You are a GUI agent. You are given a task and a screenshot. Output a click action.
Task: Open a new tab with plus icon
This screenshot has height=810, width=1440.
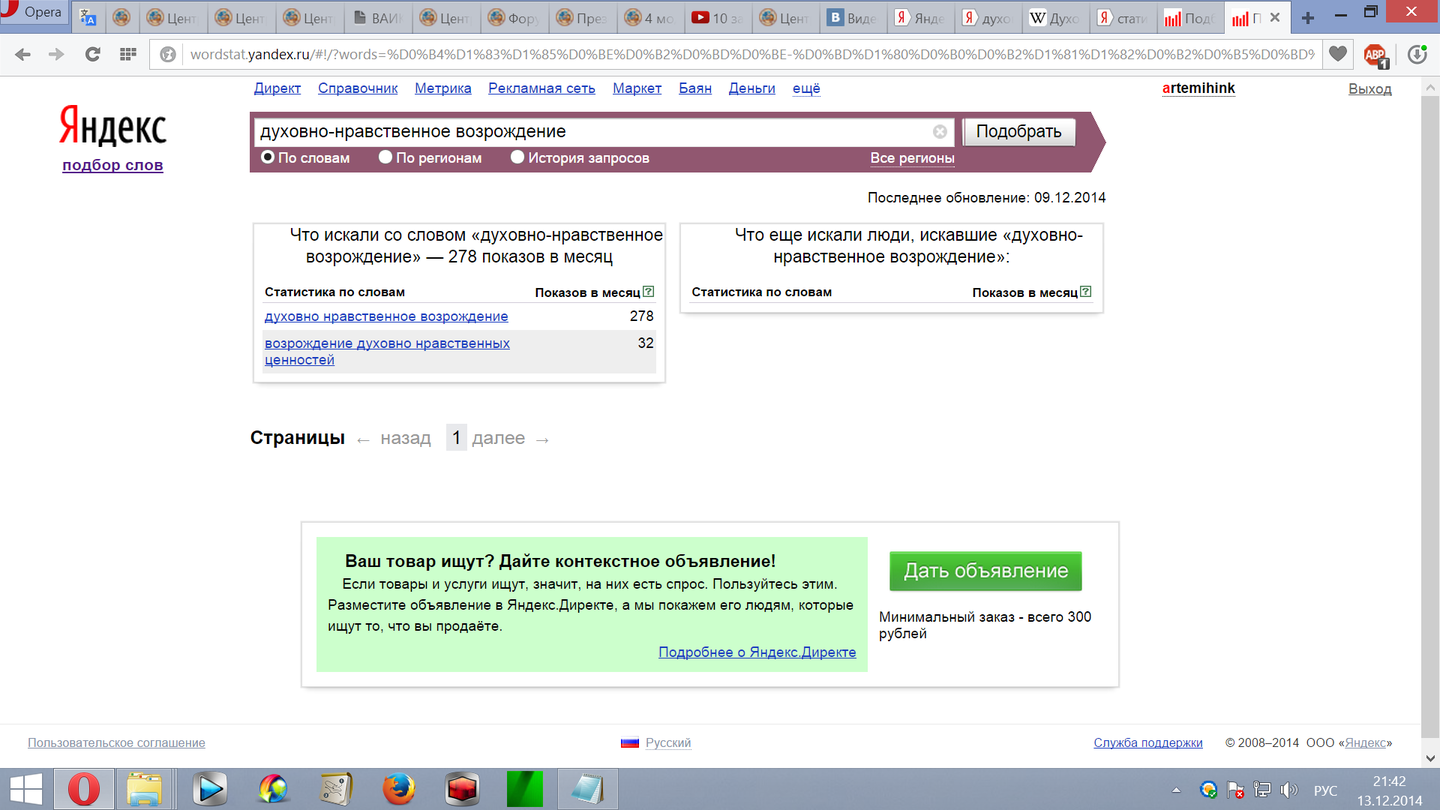click(x=1308, y=18)
